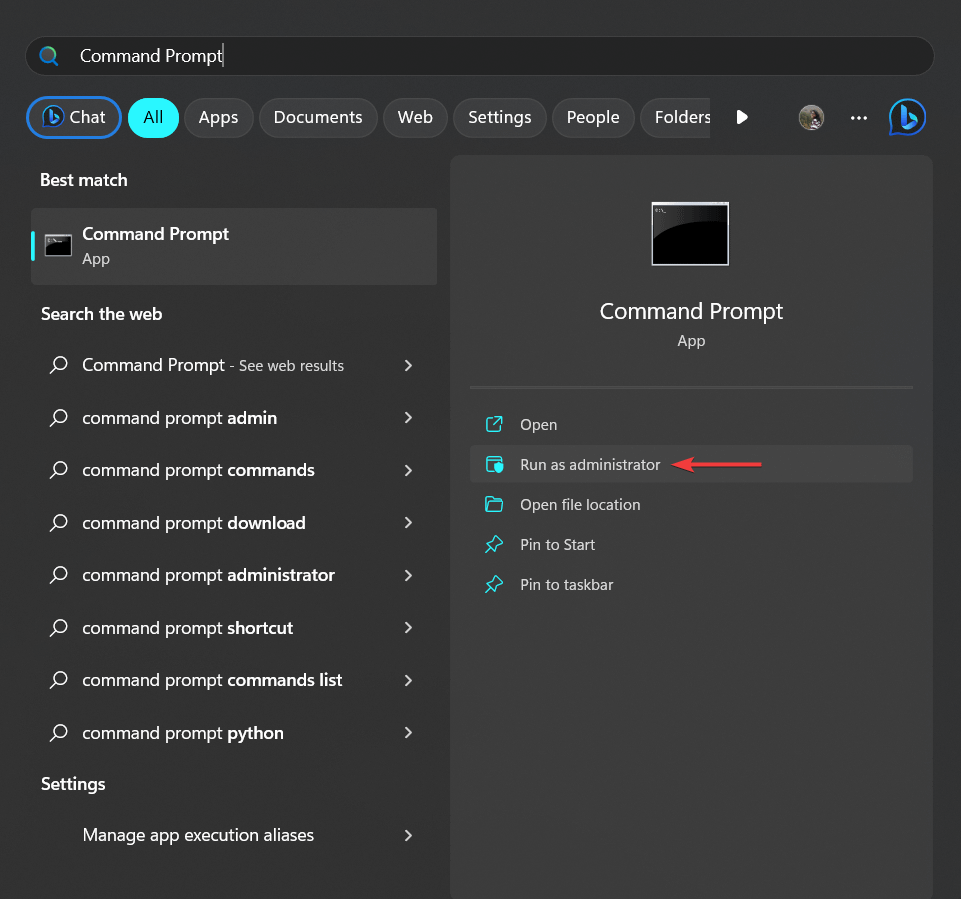961x899 pixels.
Task: Open the three-dots more options menu
Action: [858, 117]
